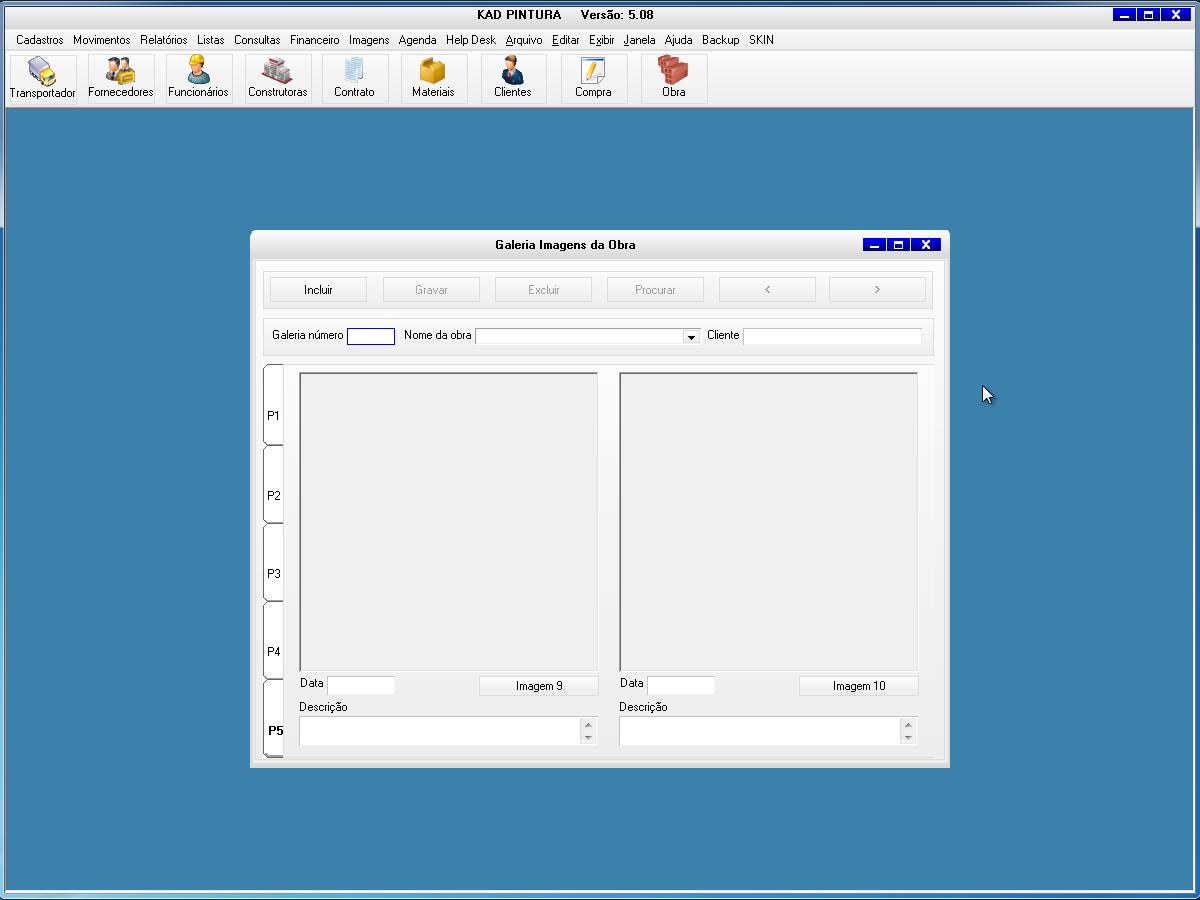Switch to the P1 tab
This screenshot has height=900, width=1200.
[273, 415]
